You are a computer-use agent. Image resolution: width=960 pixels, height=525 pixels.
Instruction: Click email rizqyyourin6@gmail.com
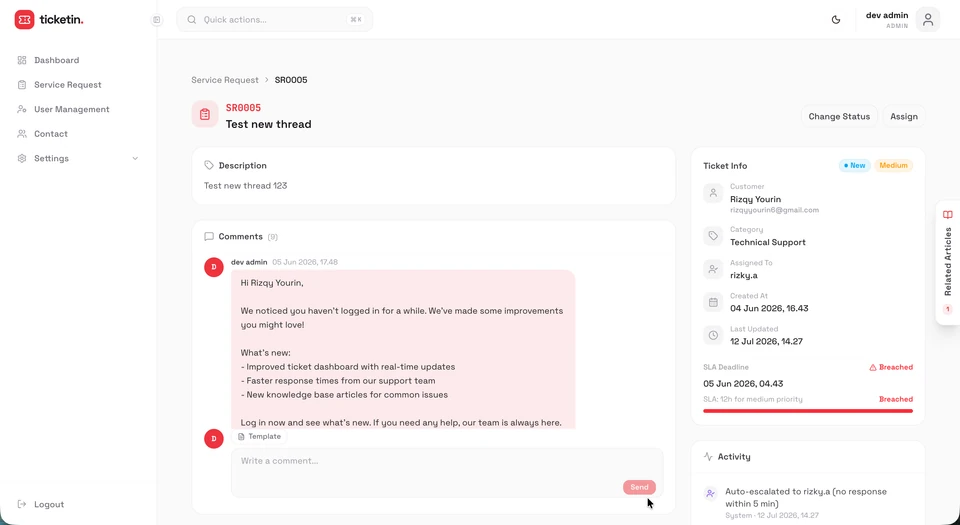(774, 210)
